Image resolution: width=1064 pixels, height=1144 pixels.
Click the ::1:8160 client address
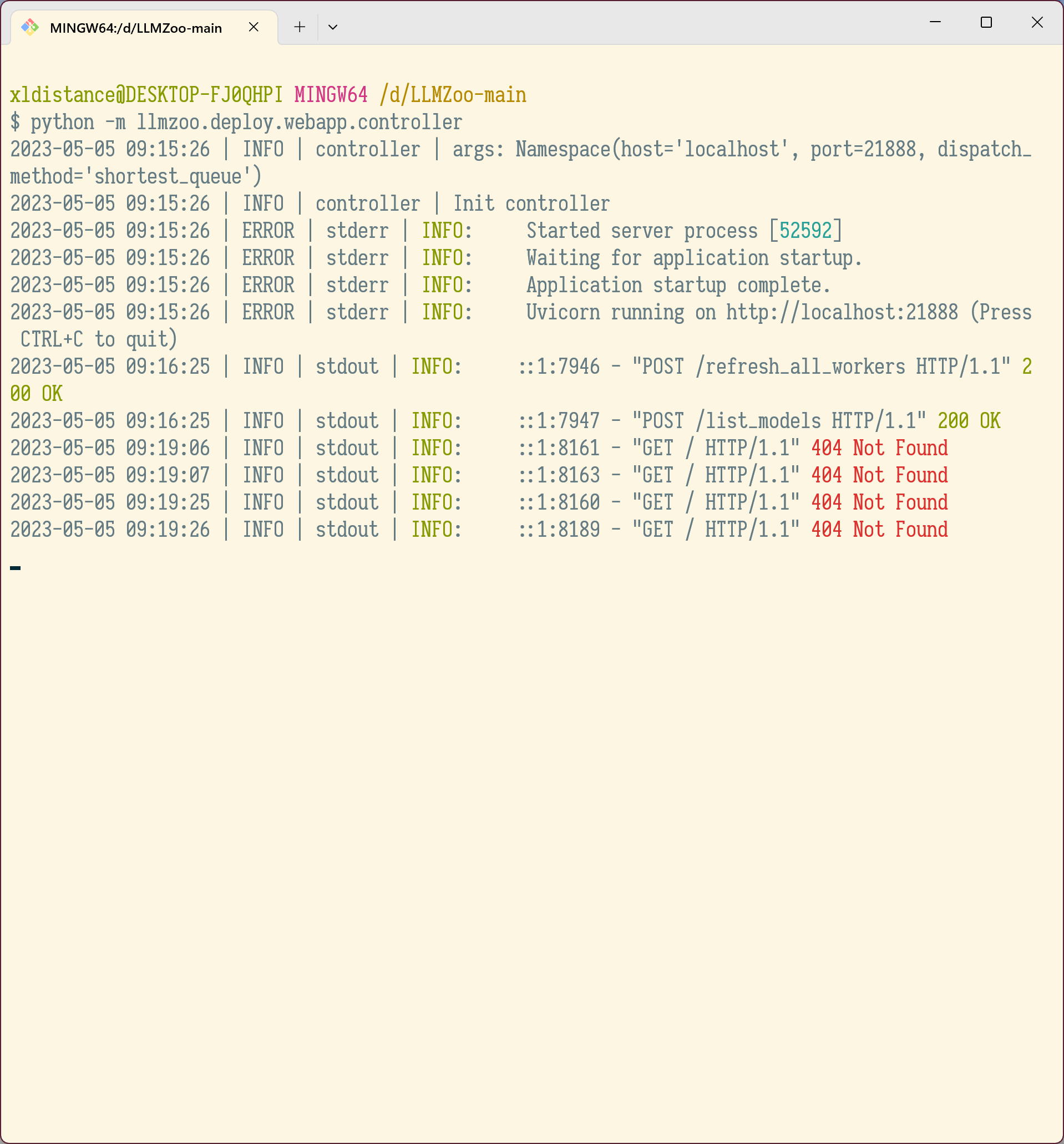(x=559, y=502)
